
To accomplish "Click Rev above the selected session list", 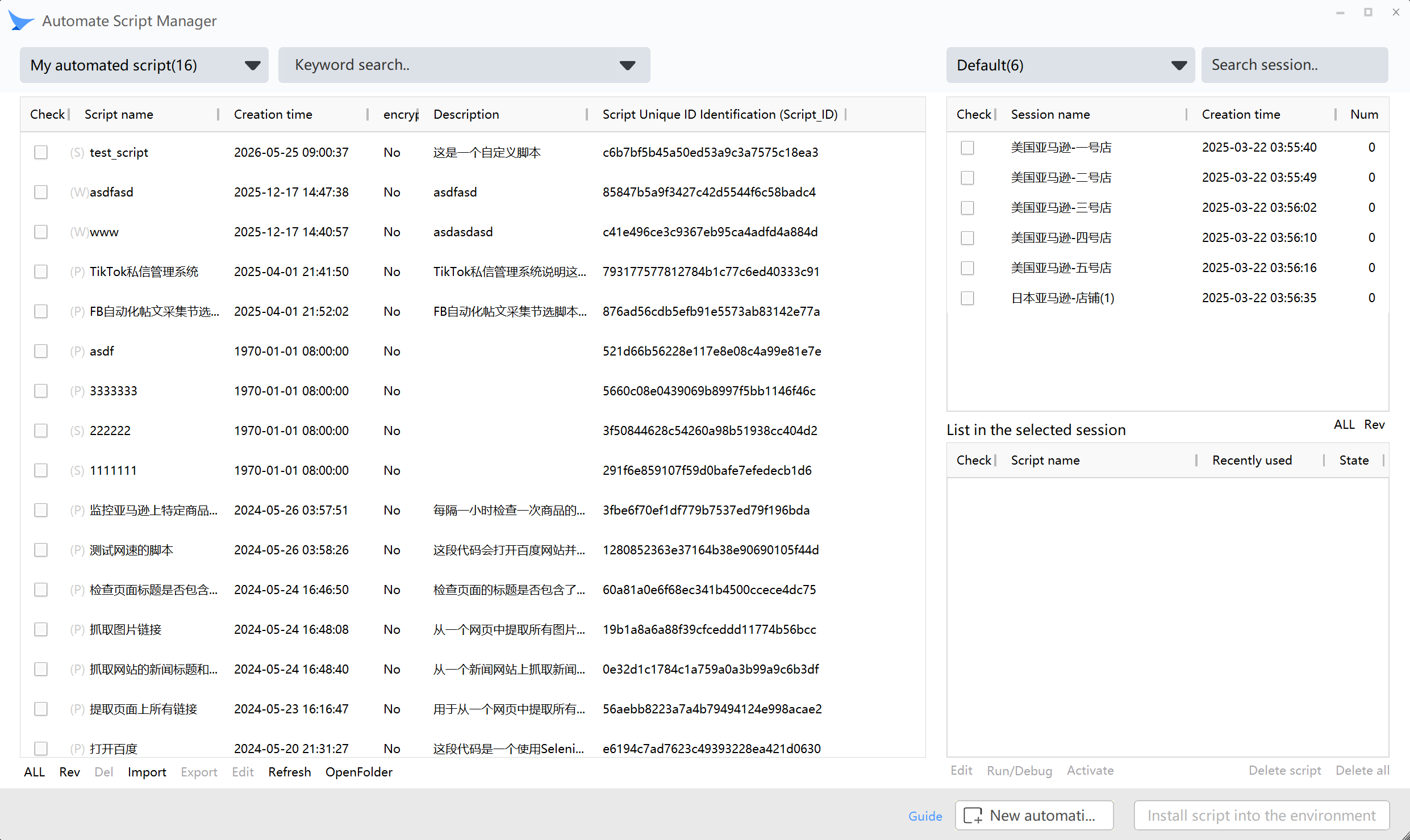I will 1374,424.
